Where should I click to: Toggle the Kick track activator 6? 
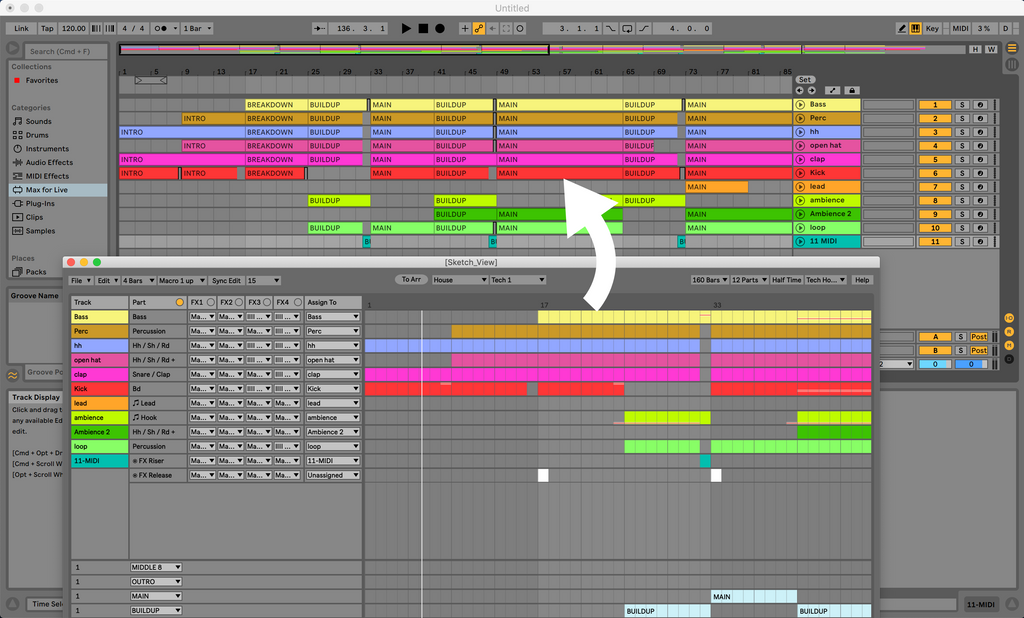click(935, 173)
